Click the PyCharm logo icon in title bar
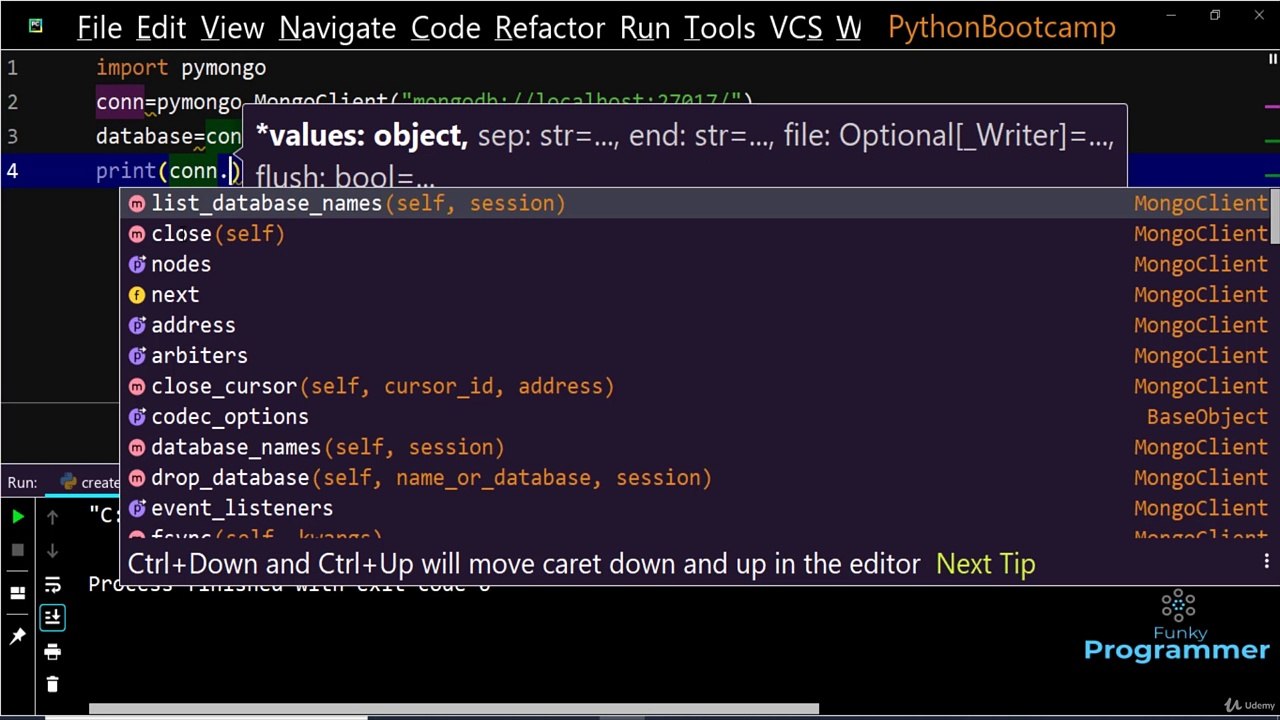This screenshot has height=720, width=1280. coord(35,26)
